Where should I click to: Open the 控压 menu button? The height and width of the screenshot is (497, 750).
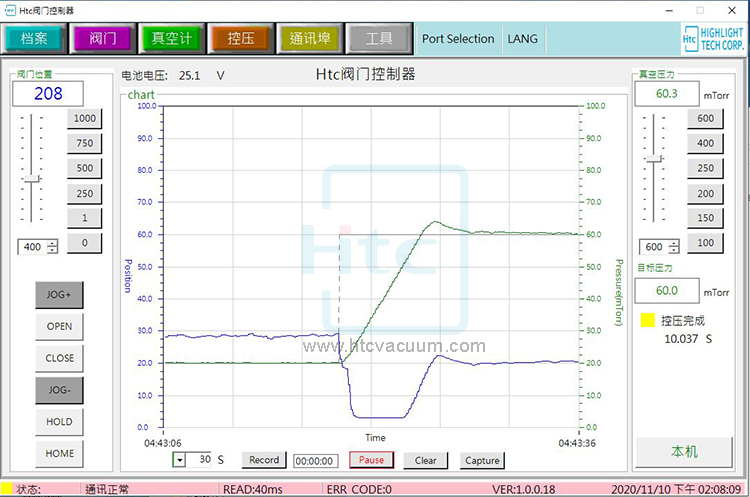[x=241, y=38]
